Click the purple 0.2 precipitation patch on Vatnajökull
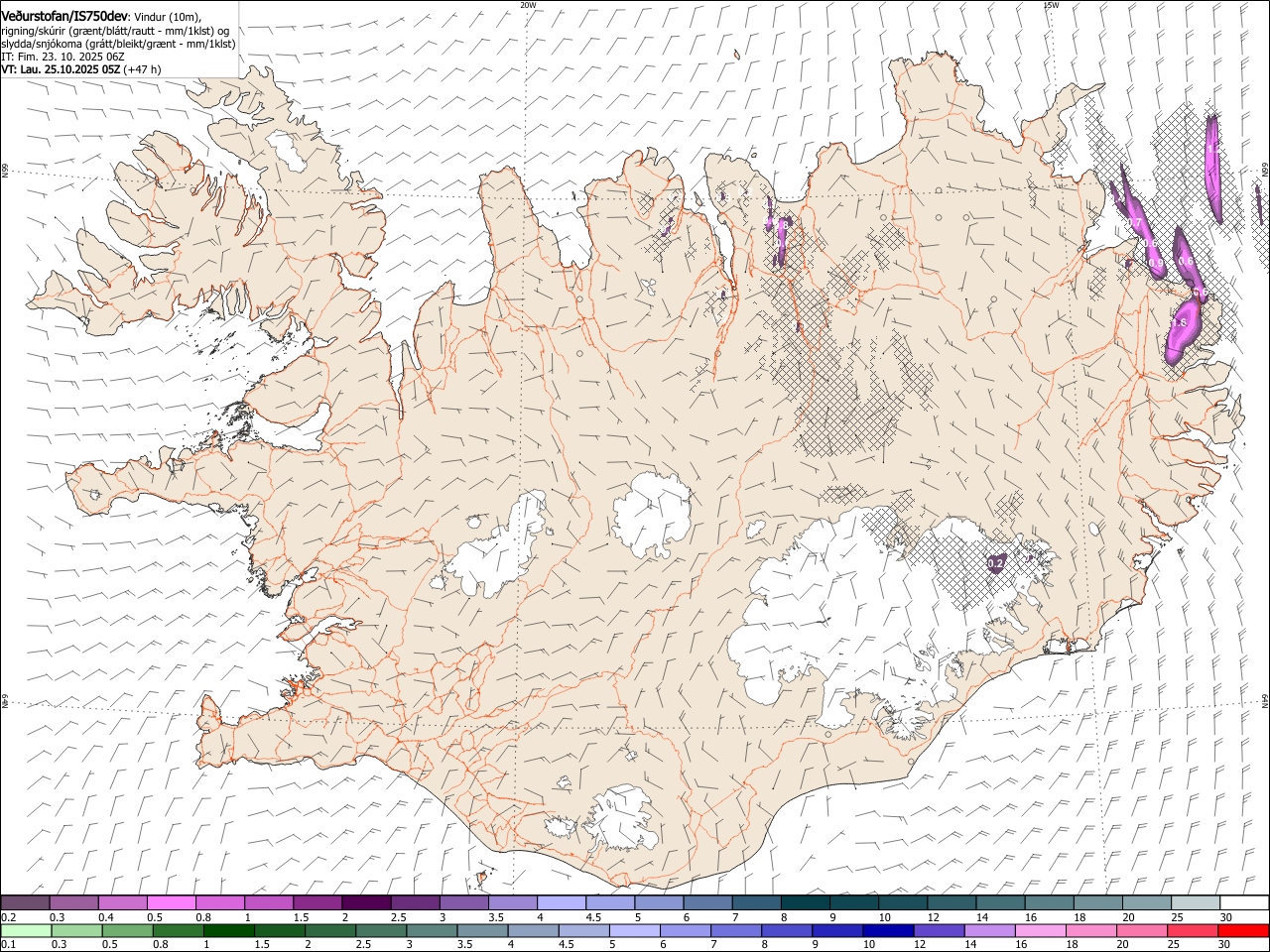The height and width of the screenshot is (952, 1270). tap(996, 562)
